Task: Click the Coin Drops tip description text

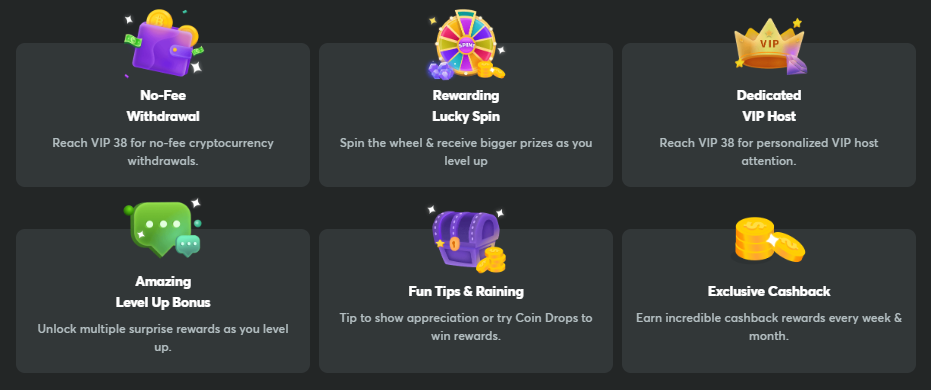Action: pos(466,326)
